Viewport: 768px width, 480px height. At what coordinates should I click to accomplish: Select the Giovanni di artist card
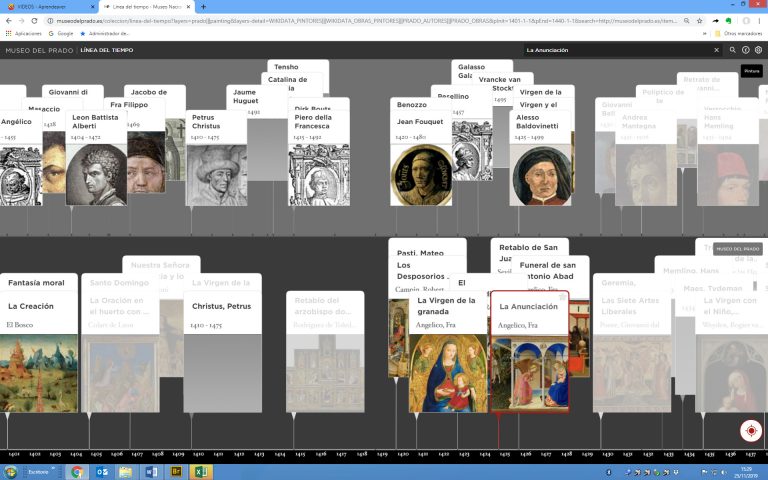tap(72, 91)
